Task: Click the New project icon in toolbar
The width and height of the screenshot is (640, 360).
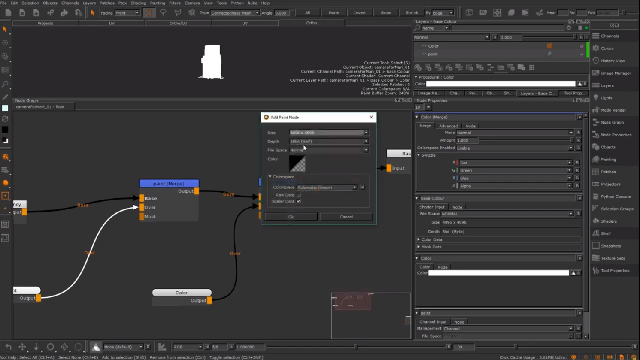Action: coord(8,13)
